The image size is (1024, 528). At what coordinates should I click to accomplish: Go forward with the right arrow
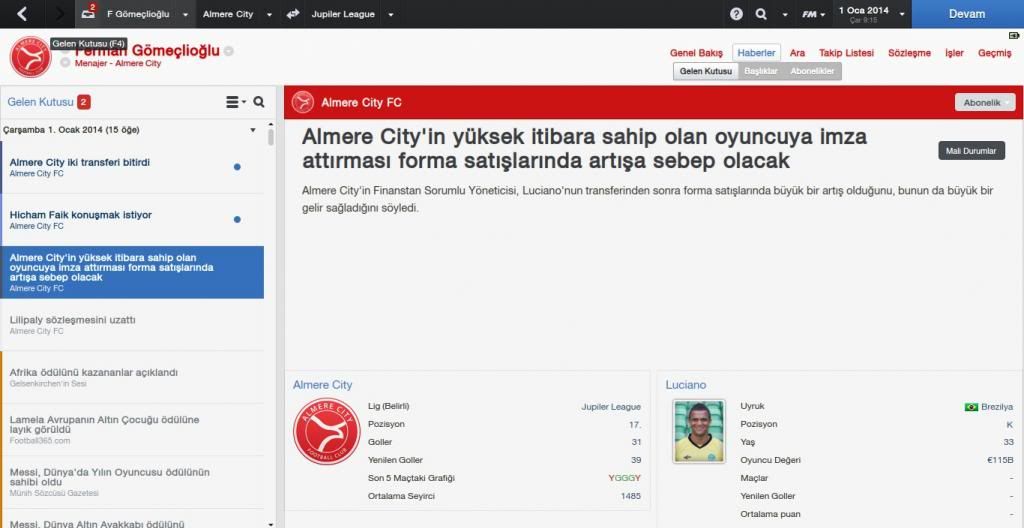pyautogui.click(x=60, y=14)
